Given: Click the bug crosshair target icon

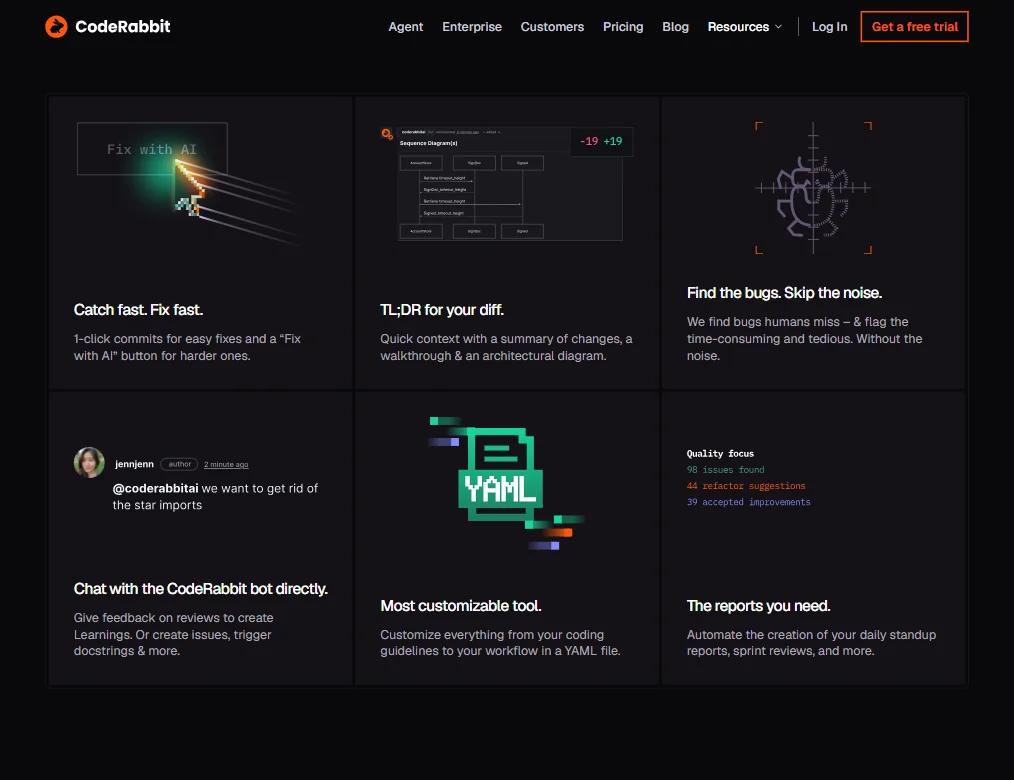Looking at the screenshot, I should tap(813, 188).
